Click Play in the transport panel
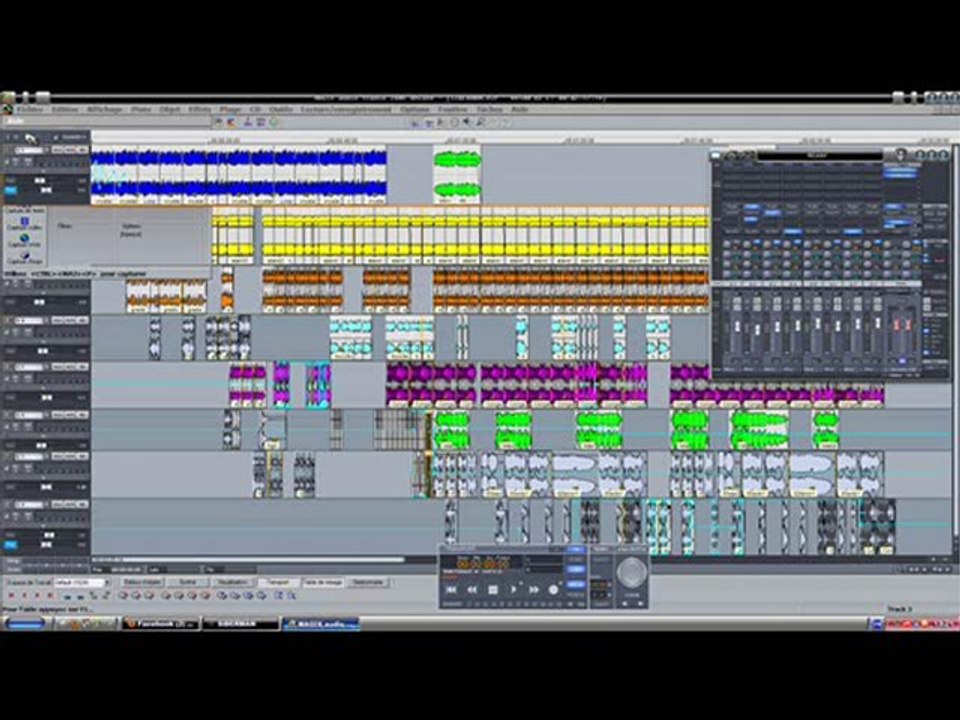 click(x=513, y=589)
